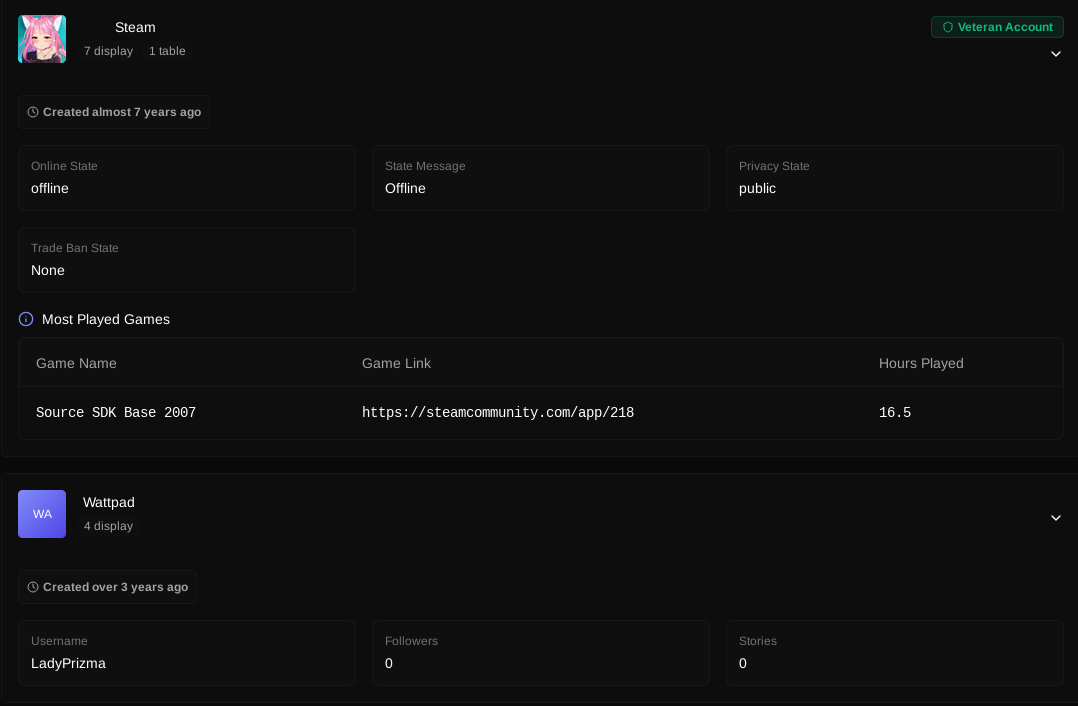The height and width of the screenshot is (706, 1078).
Task: Collapse the Steam card chevron
Action: pyautogui.click(x=1056, y=54)
